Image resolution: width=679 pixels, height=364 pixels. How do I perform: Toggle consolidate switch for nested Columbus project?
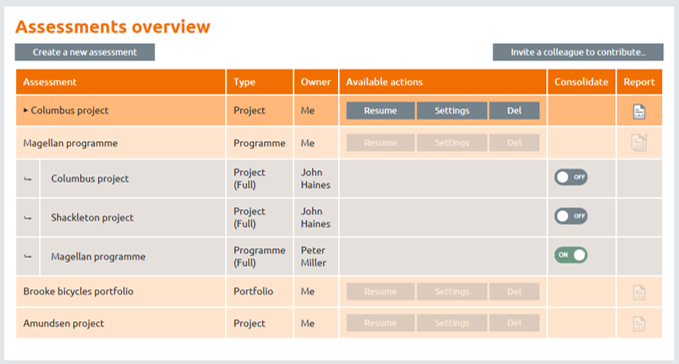571,177
